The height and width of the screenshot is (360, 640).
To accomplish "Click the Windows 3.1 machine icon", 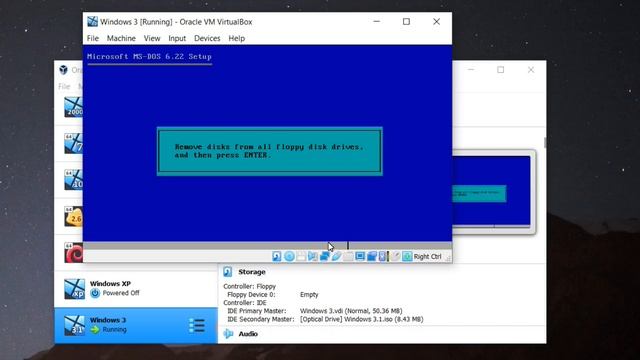I will pos(74,325).
